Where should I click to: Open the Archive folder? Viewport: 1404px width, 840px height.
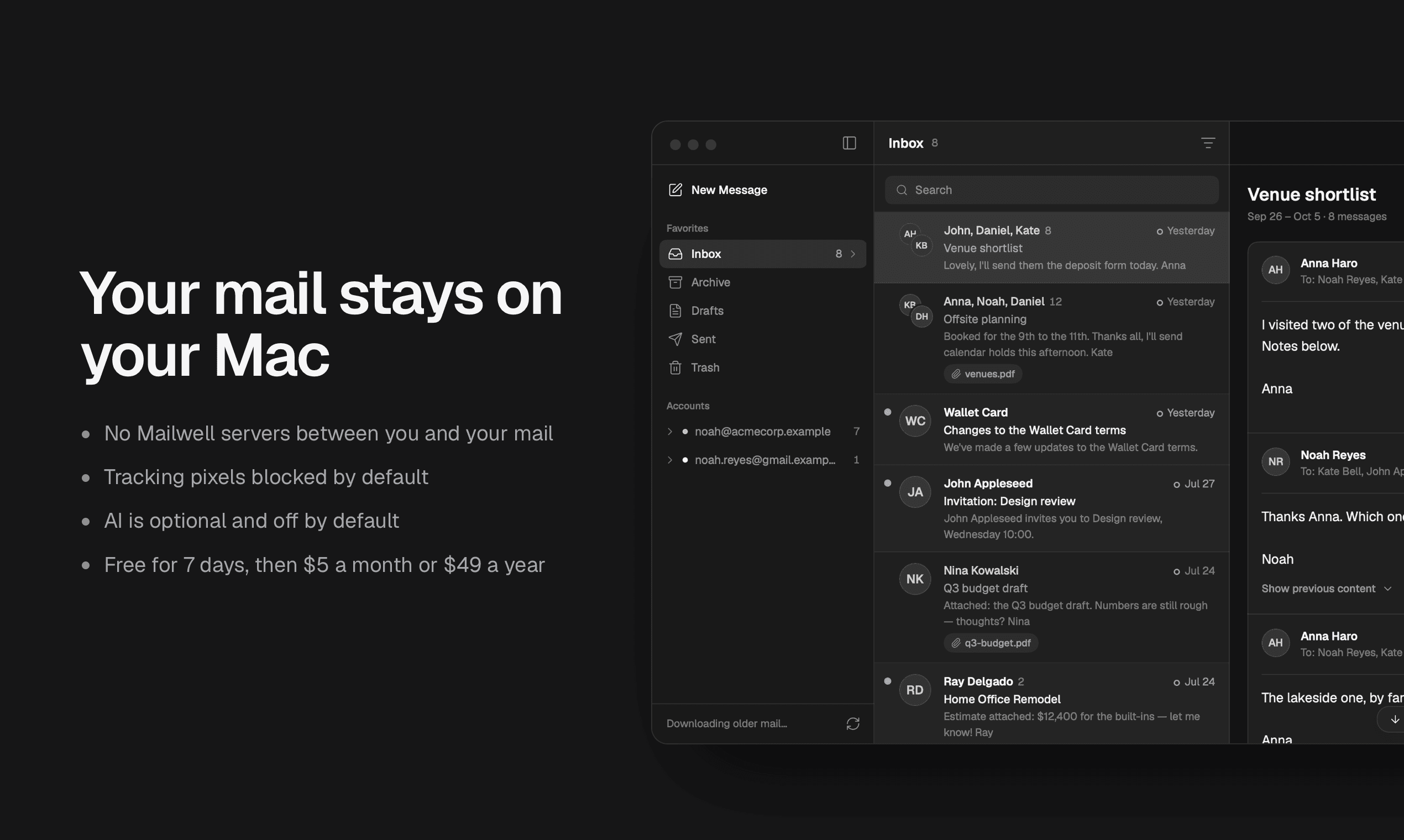point(763,282)
